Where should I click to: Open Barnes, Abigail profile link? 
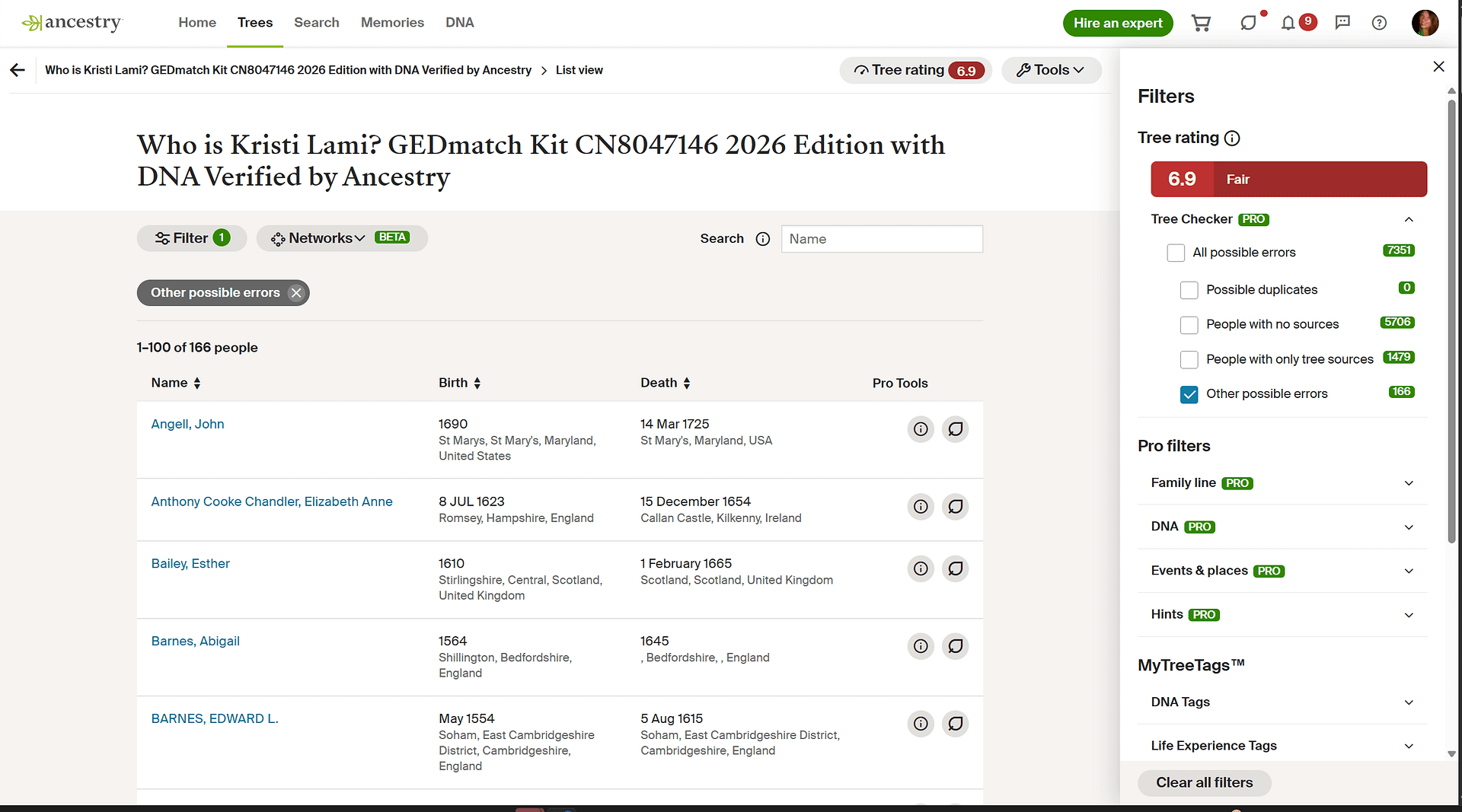coord(196,642)
